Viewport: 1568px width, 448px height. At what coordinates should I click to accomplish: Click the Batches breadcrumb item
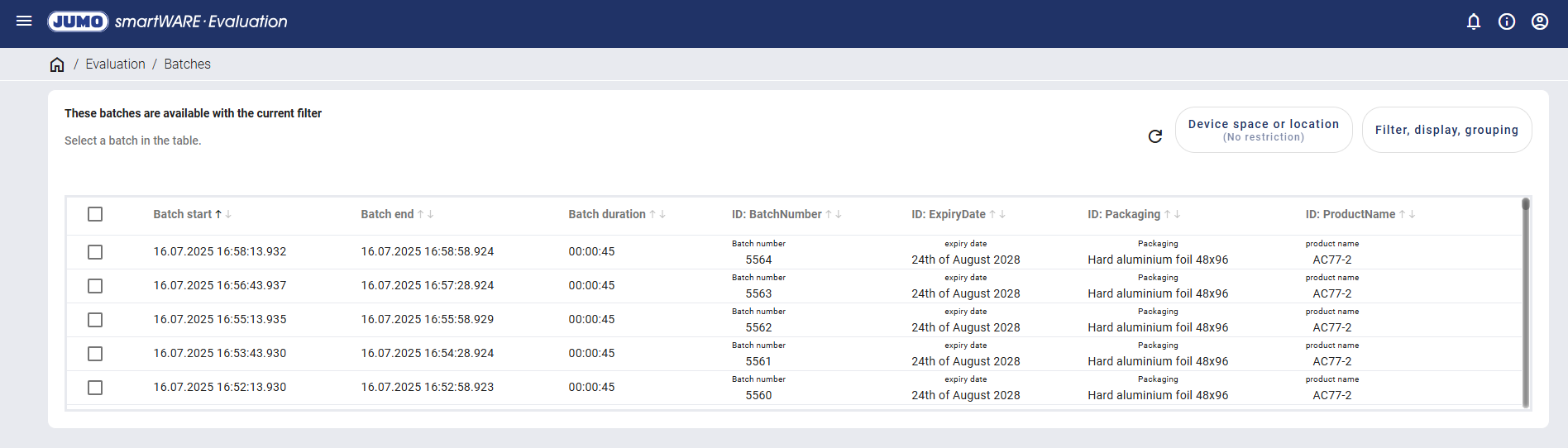point(187,64)
